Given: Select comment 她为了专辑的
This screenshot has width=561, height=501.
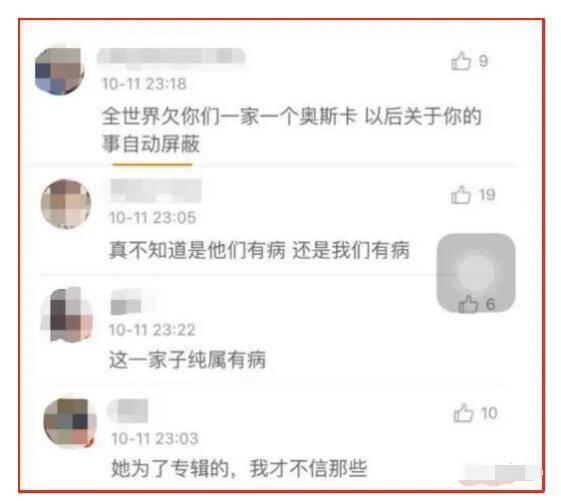Looking at the screenshot, I should [239, 468].
